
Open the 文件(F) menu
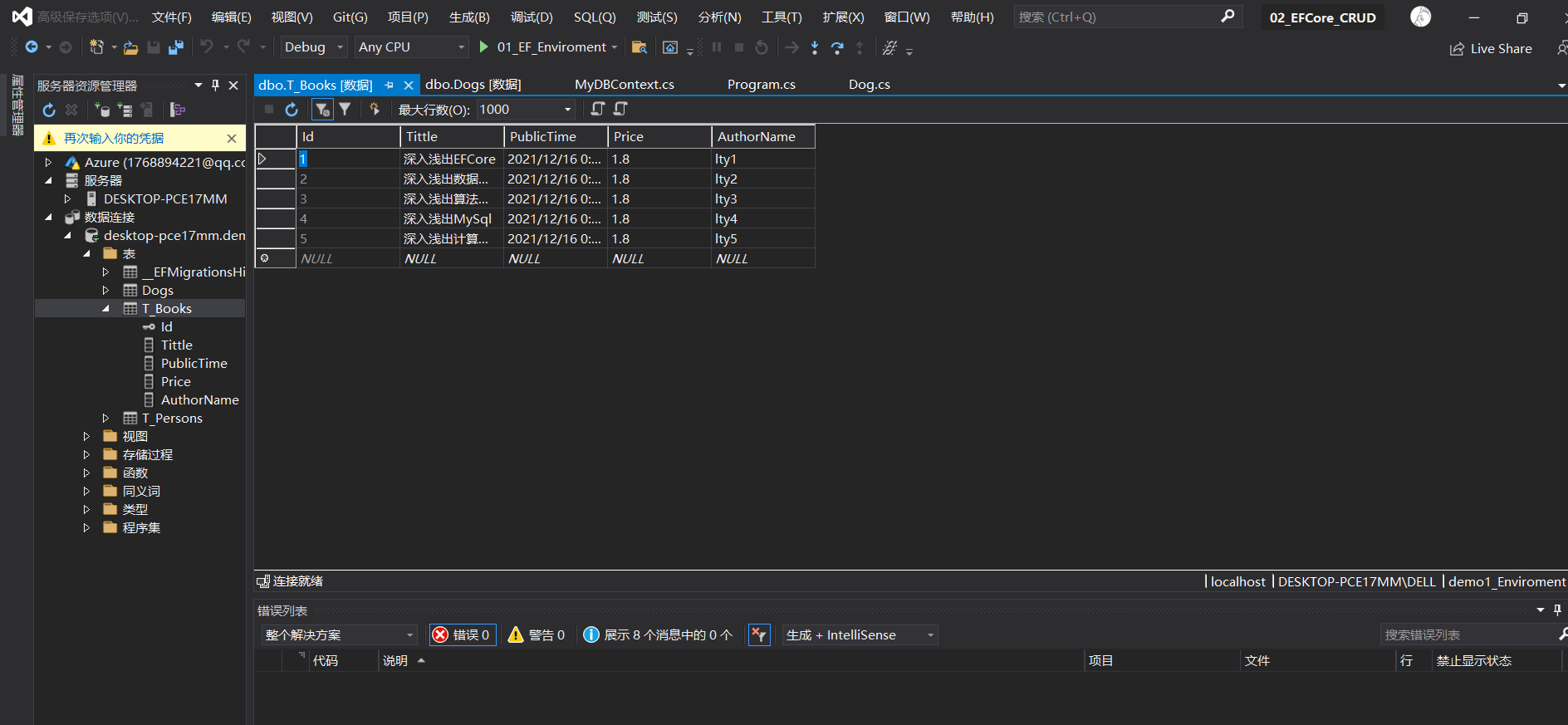[172, 17]
